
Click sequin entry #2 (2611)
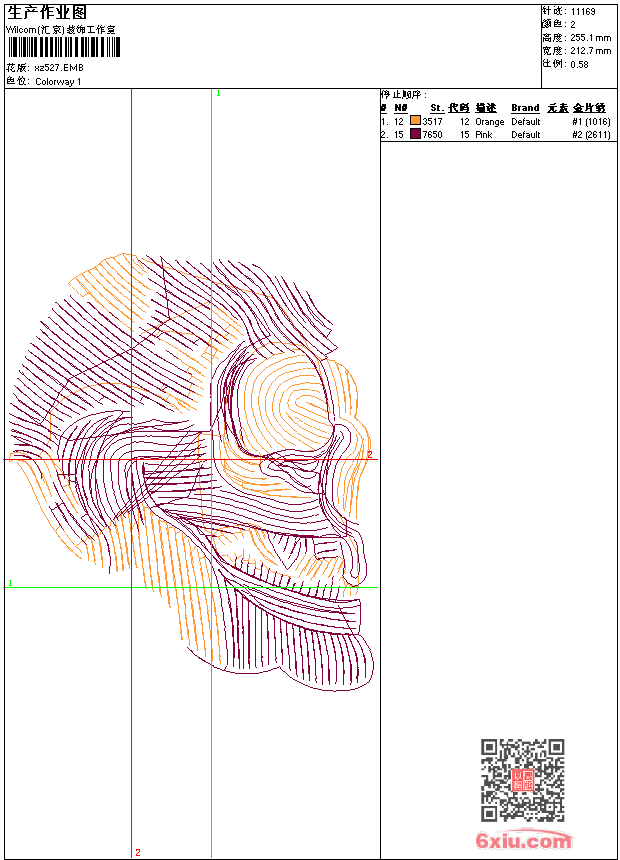tap(591, 135)
